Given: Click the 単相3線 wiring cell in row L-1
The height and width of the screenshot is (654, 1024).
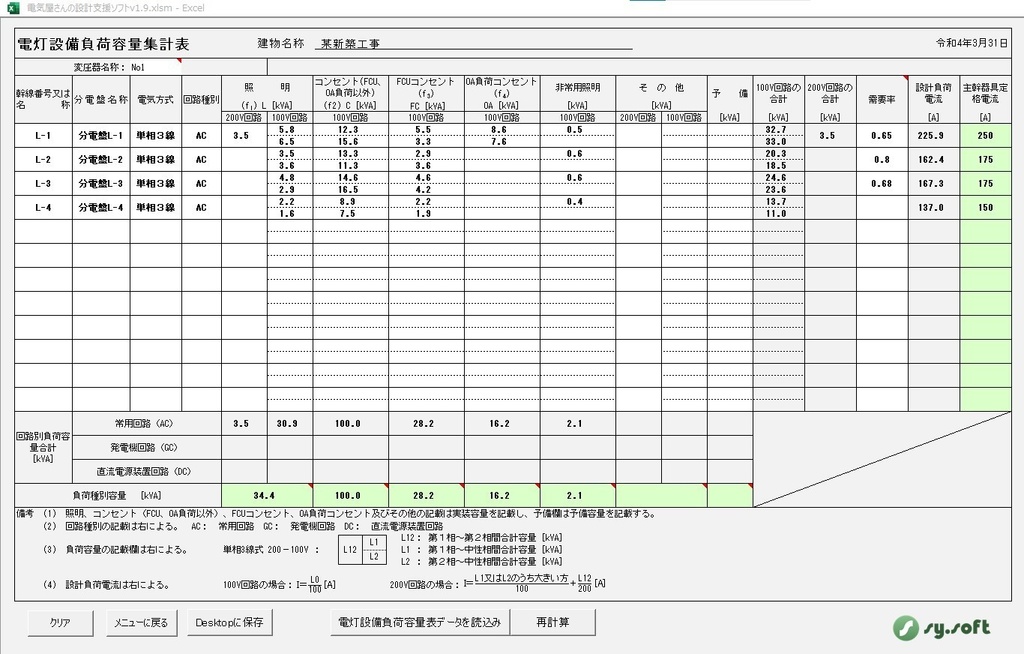Looking at the screenshot, I should click(x=157, y=135).
